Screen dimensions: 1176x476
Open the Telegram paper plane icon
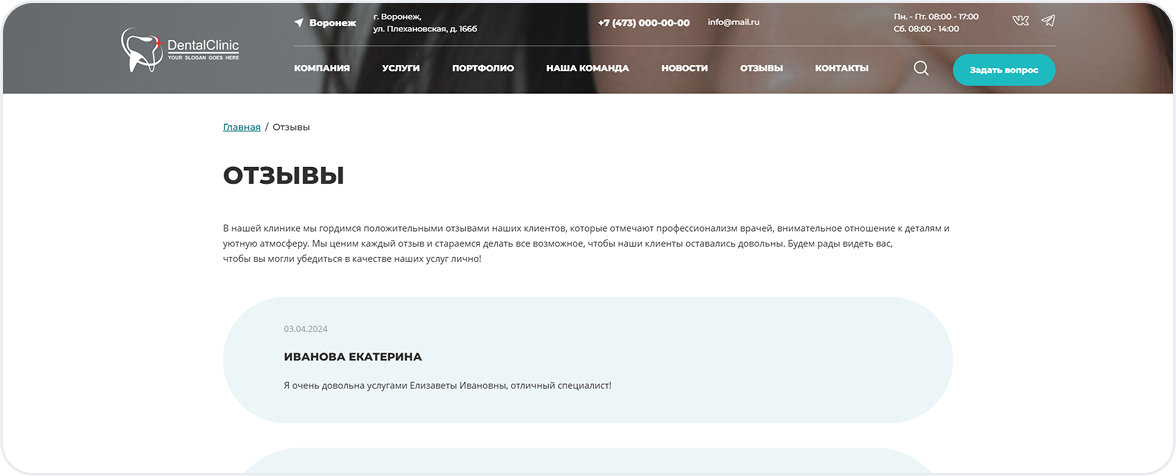pos(1048,21)
